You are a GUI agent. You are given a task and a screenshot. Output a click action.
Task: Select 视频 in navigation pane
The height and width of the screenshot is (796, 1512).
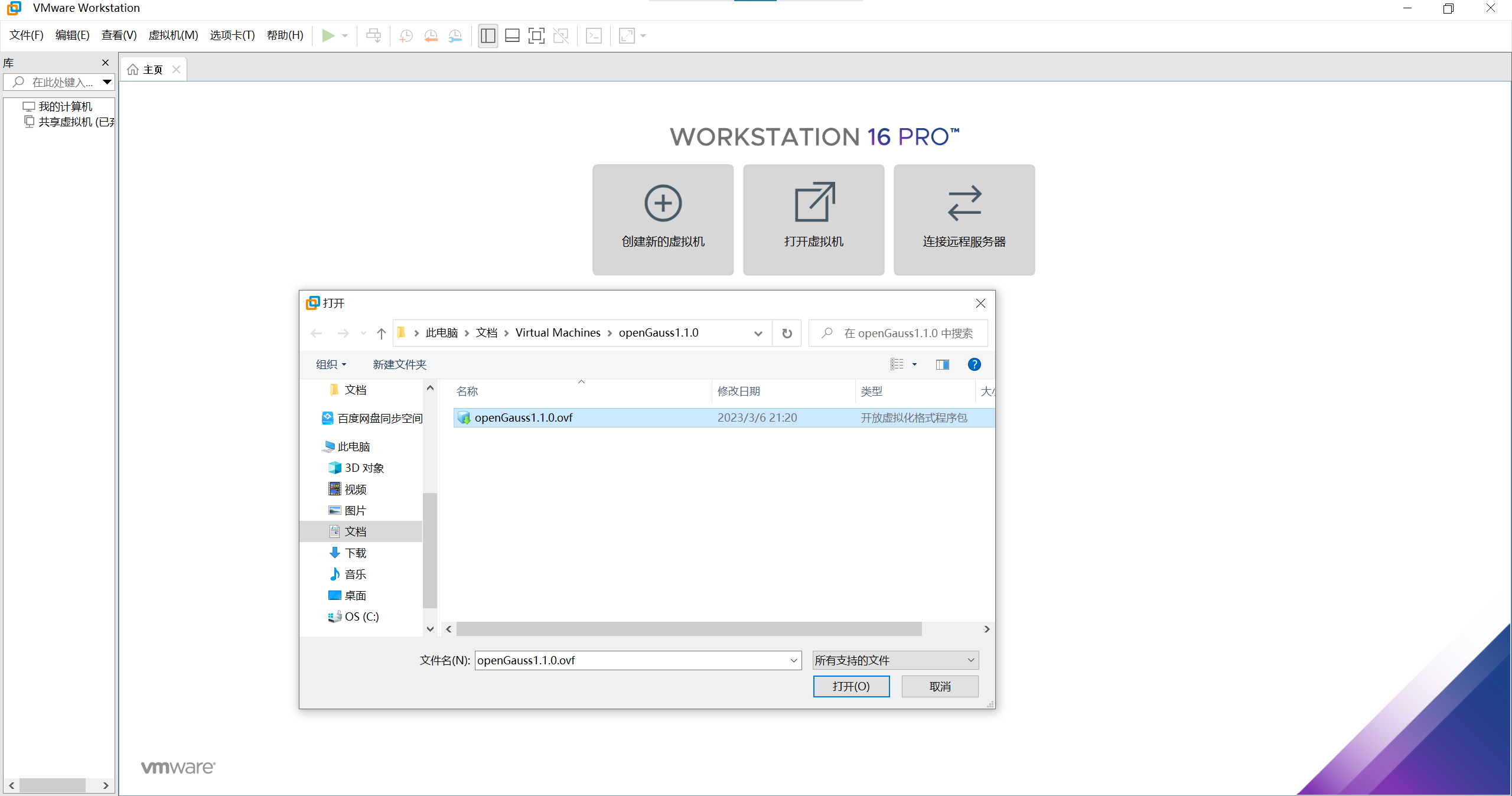coord(347,489)
